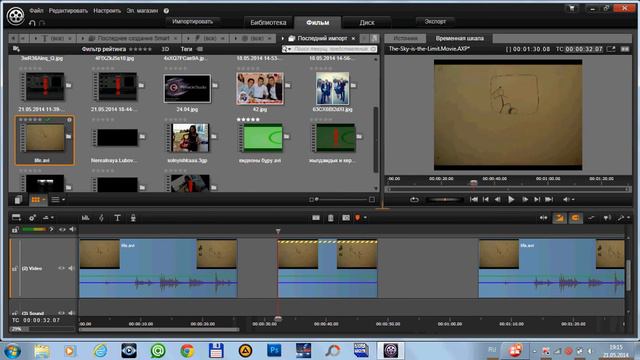
Task: Expand the master track chevron in timeline header
Action: tap(51, 229)
